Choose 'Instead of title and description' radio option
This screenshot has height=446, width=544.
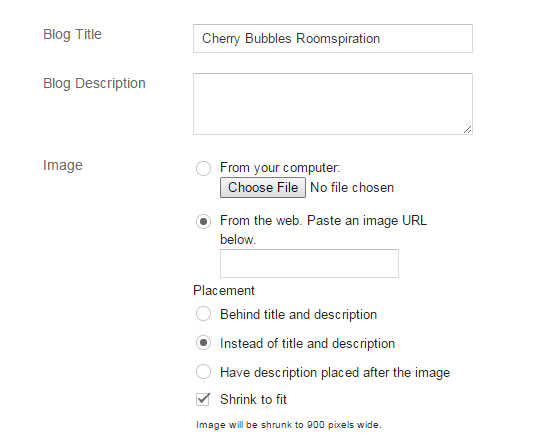203,343
